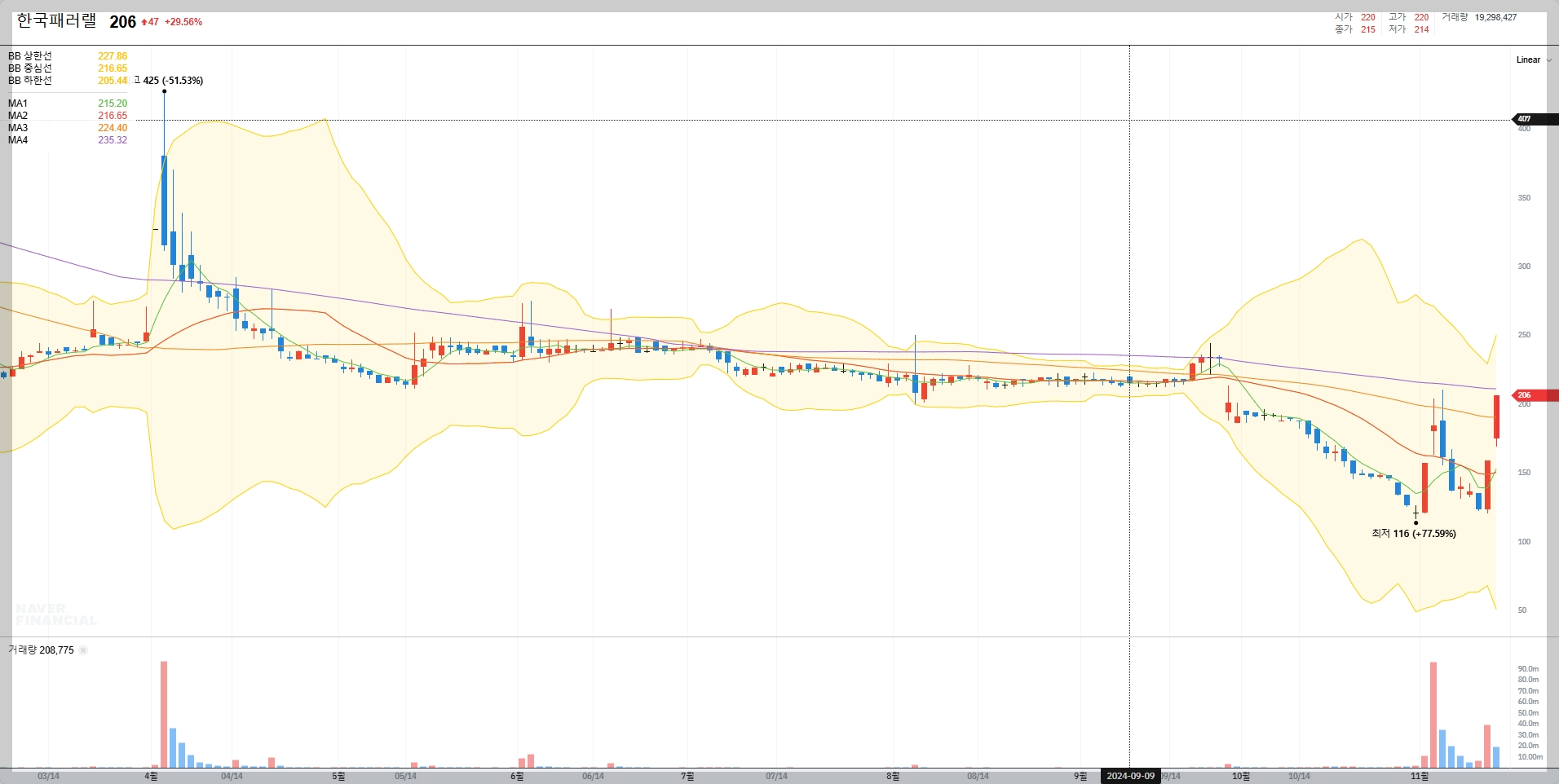Click the high annotation 425 (-51.53%)
The image size is (1559, 784).
pyautogui.click(x=170, y=81)
